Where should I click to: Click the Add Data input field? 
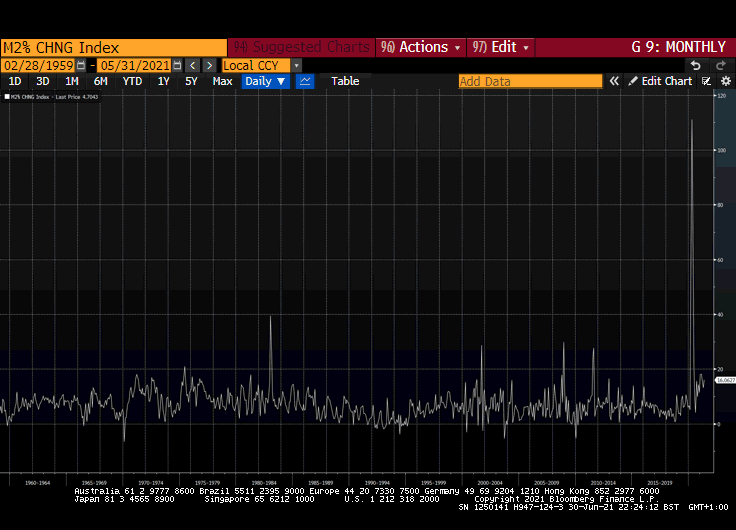tap(530, 81)
